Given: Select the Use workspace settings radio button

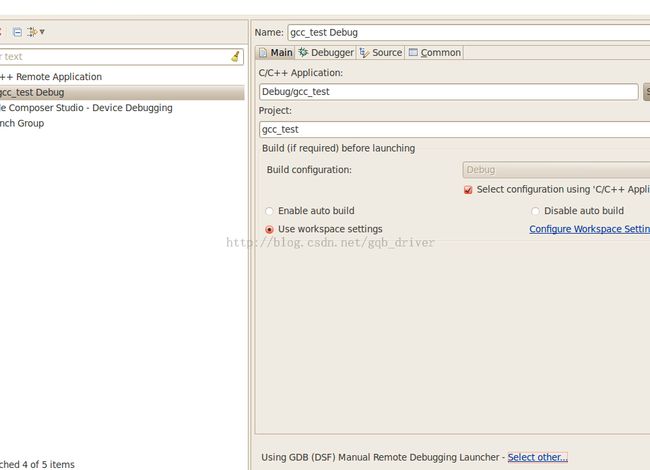Looking at the screenshot, I should tap(269, 229).
